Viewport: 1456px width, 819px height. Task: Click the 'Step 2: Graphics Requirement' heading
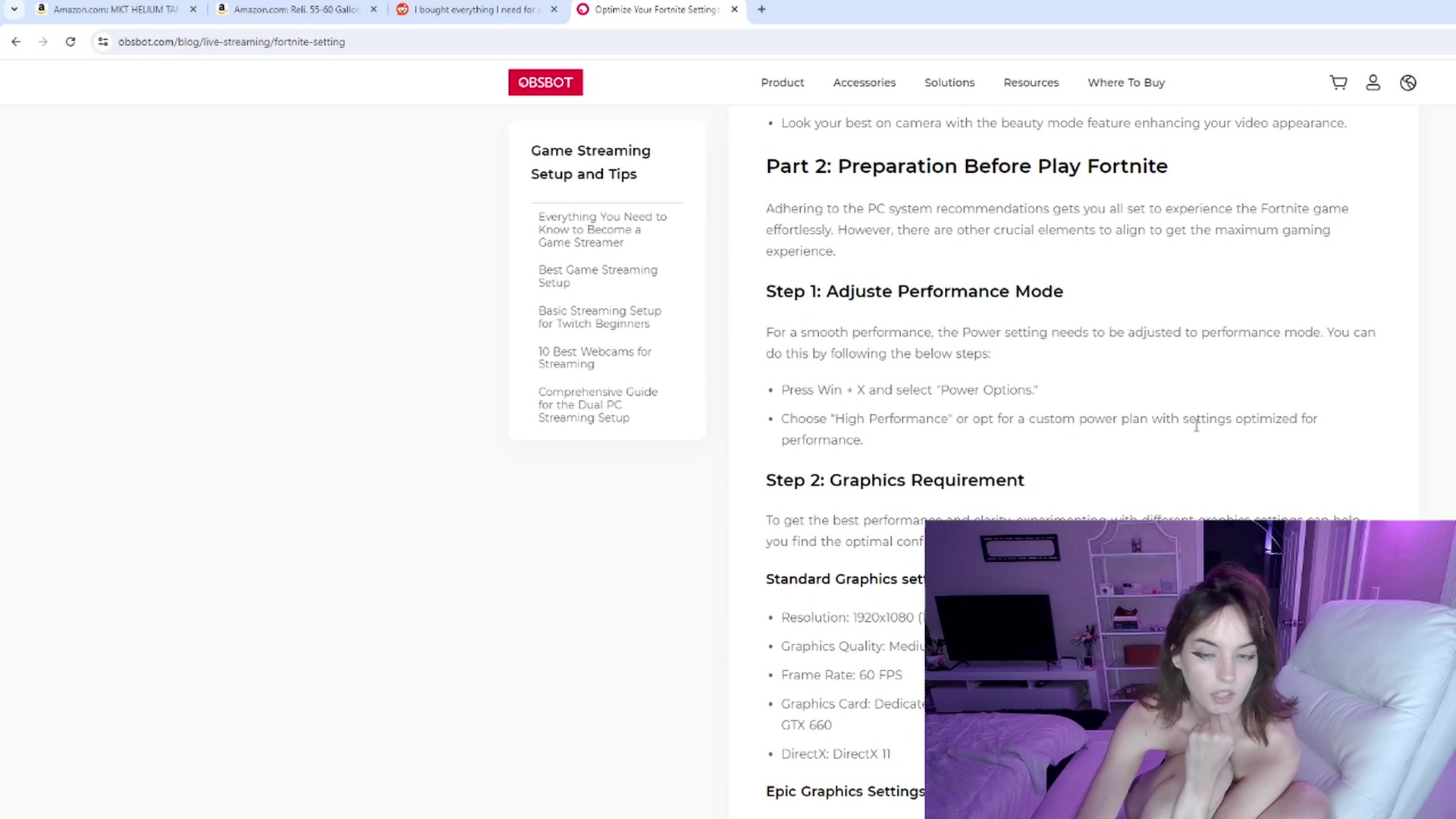pos(895,480)
